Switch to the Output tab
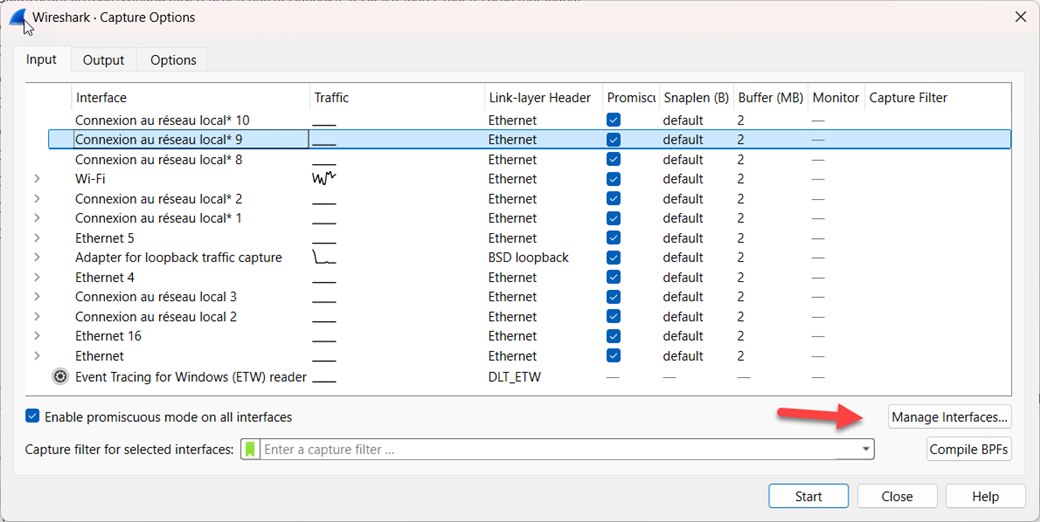 coord(103,60)
